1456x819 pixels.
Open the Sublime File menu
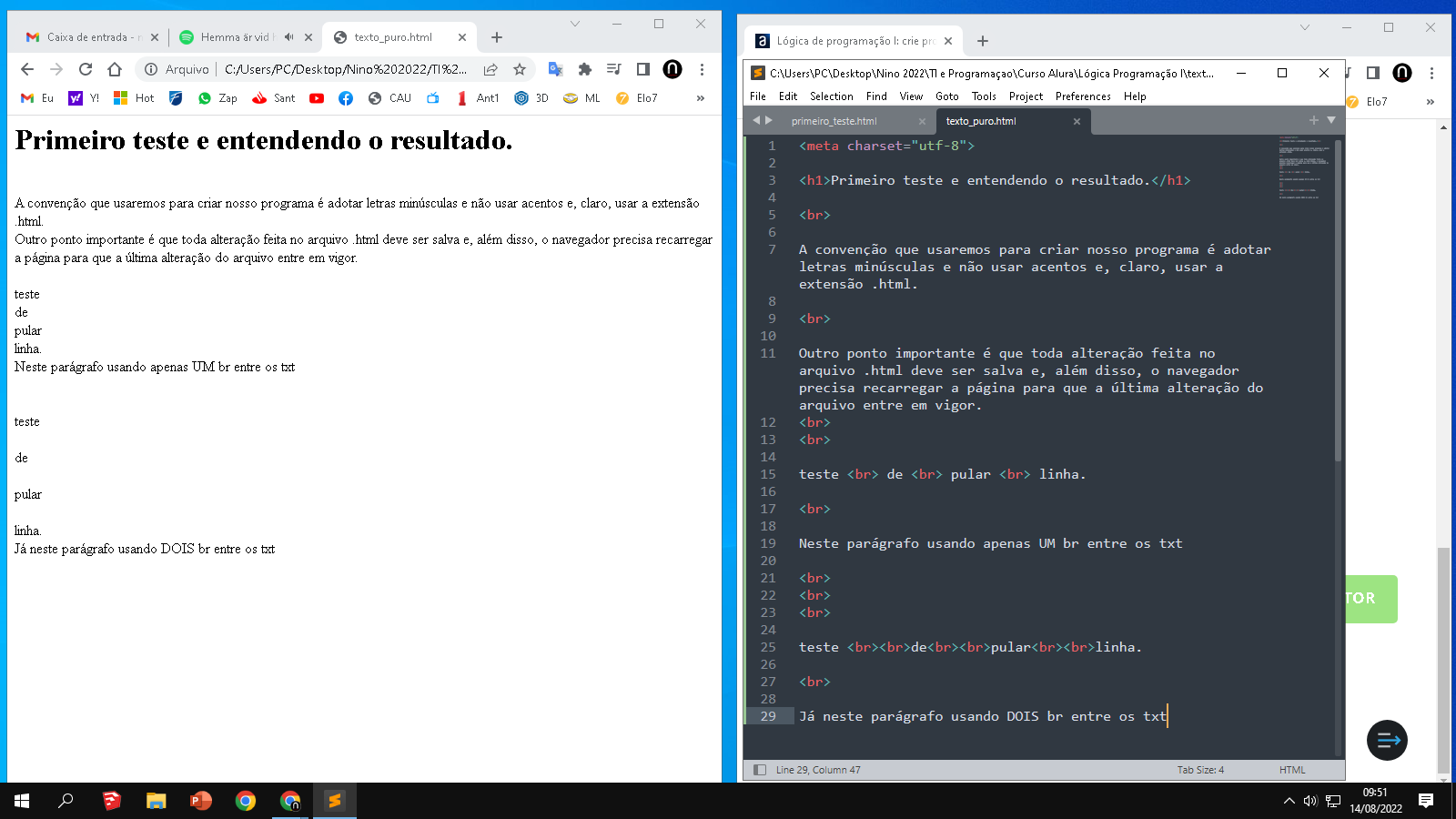758,96
